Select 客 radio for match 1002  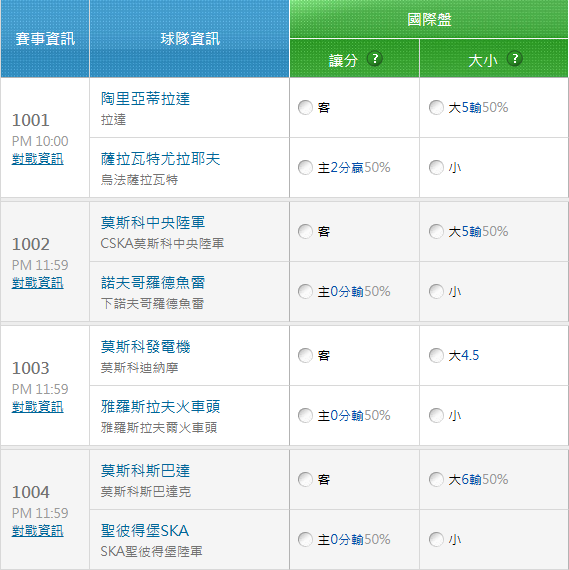[305, 232]
